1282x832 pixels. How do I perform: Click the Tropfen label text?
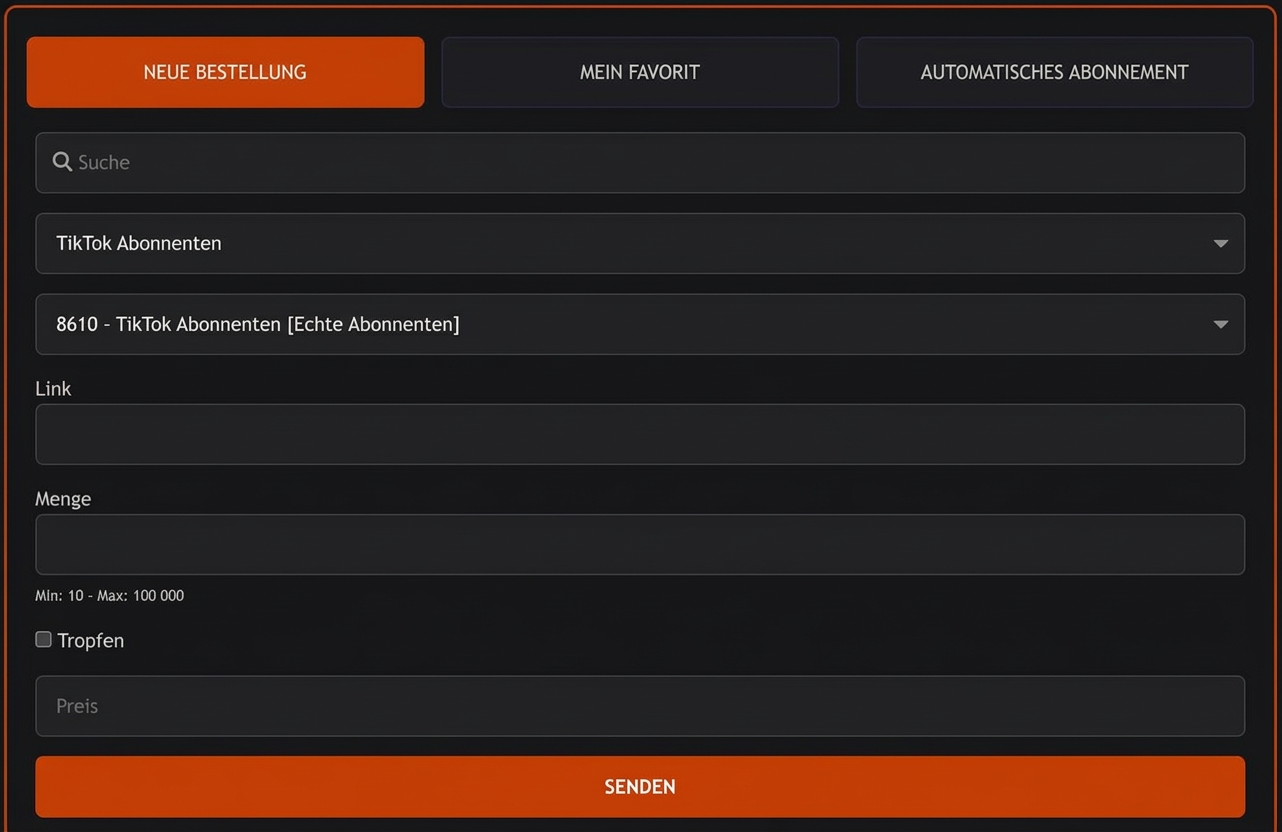[x=91, y=641]
